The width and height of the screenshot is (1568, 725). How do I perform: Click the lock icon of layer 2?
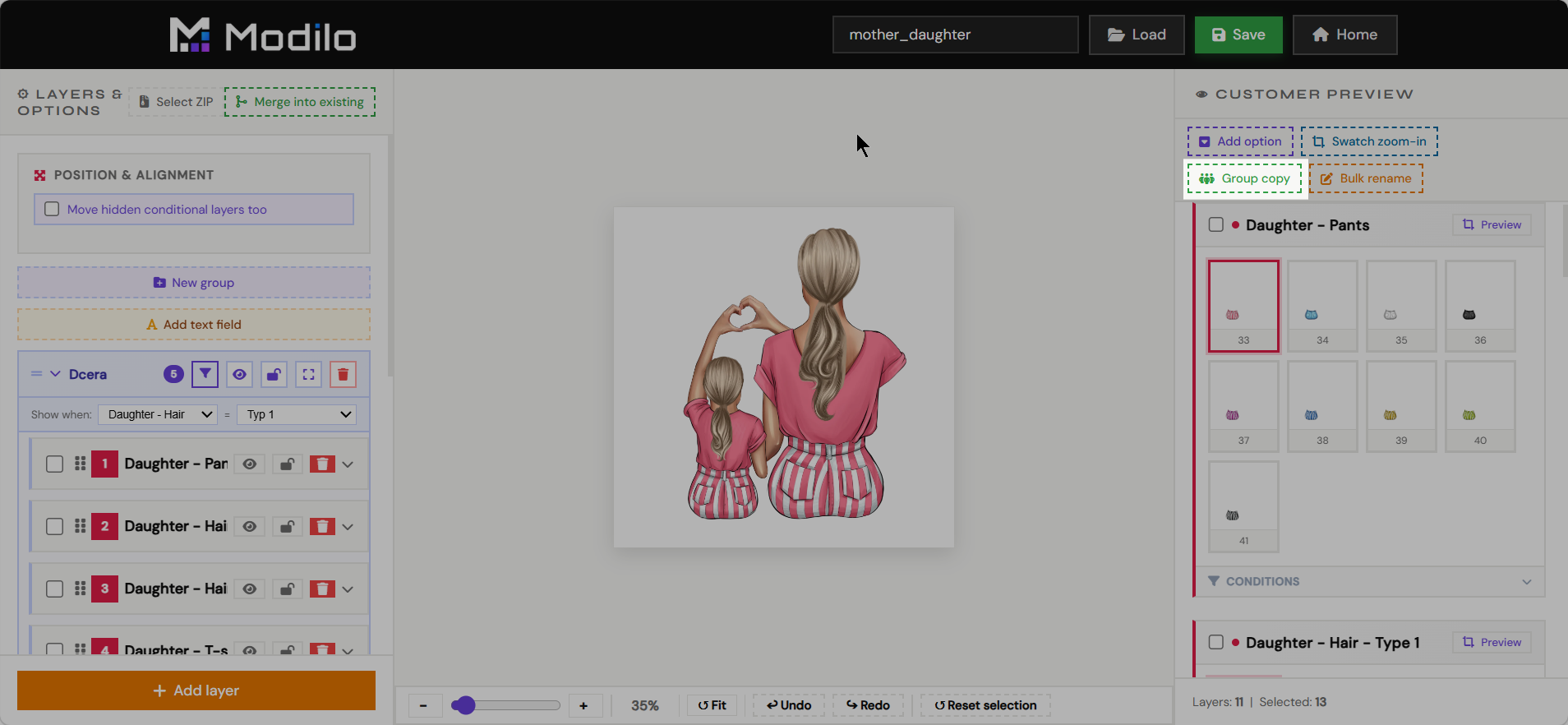pyautogui.click(x=287, y=527)
